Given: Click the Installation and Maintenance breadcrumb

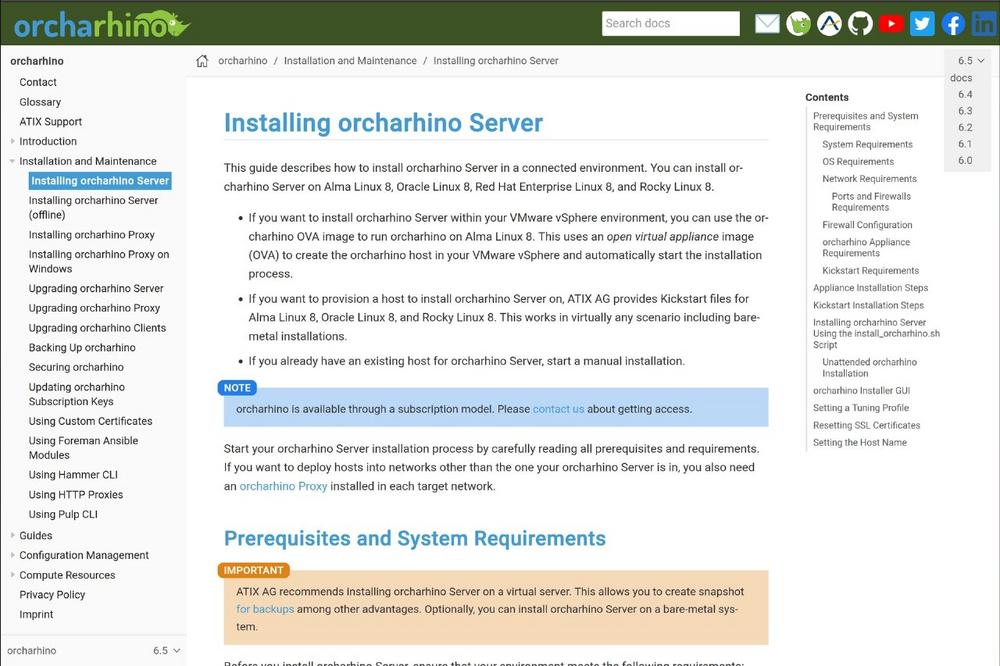Looking at the screenshot, I should click(x=350, y=61).
